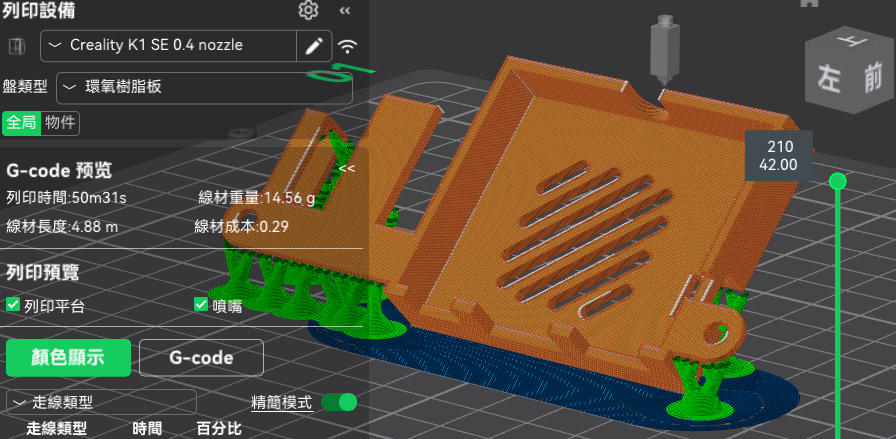Edit the Creality K1 SE preset pencil
896x439 pixels.
coord(314,46)
